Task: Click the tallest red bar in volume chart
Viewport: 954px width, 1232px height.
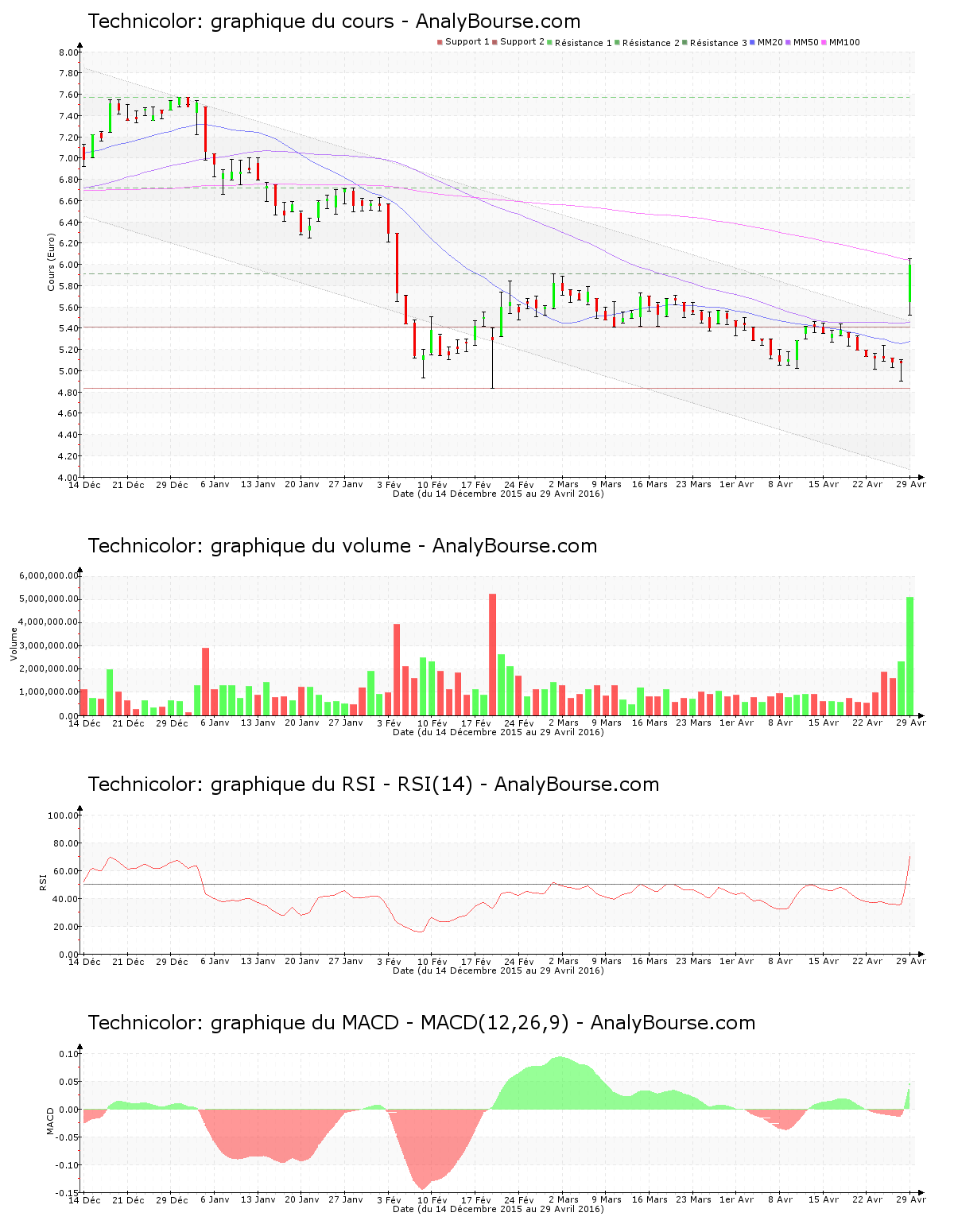Action: coord(492,653)
